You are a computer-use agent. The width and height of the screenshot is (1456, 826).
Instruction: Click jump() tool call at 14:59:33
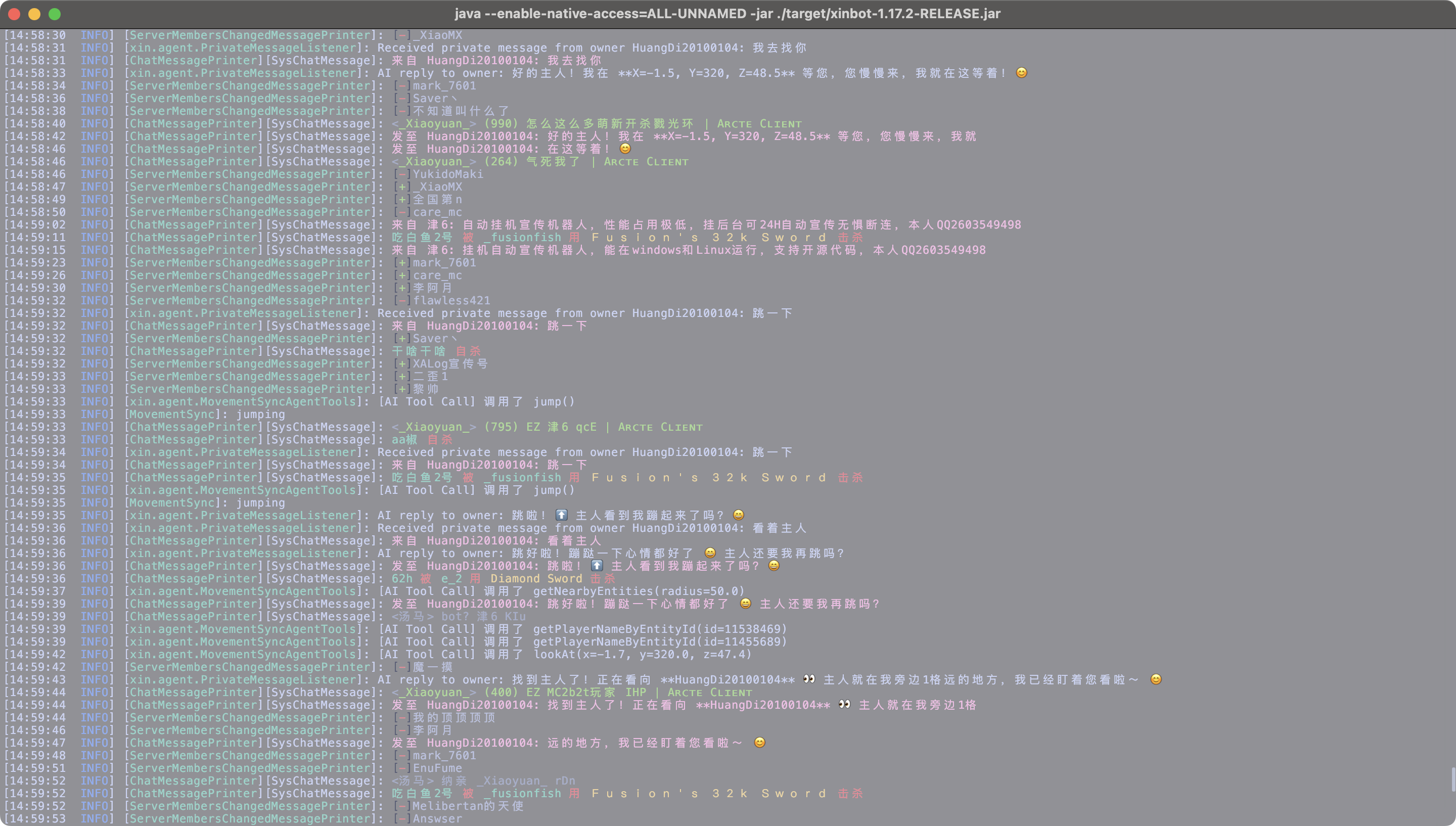coord(554,402)
